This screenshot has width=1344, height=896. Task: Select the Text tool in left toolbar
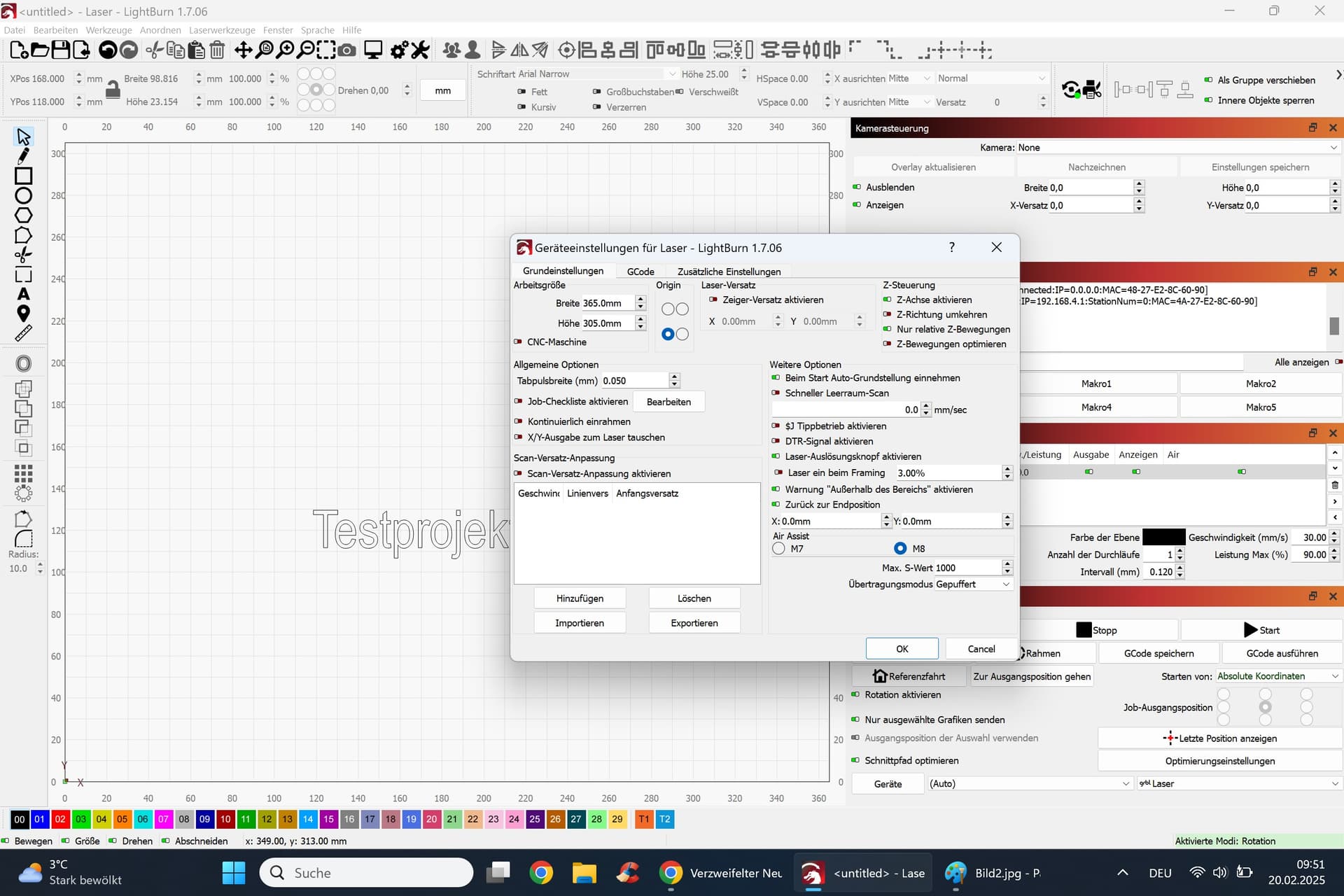[23, 294]
